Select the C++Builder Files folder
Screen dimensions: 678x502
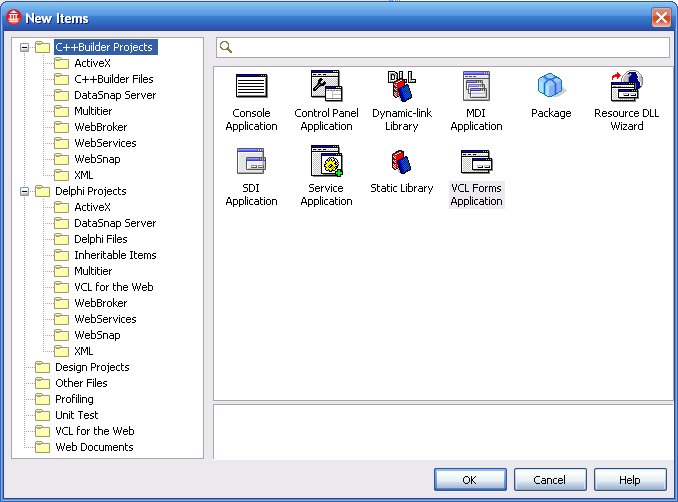click(x=114, y=79)
